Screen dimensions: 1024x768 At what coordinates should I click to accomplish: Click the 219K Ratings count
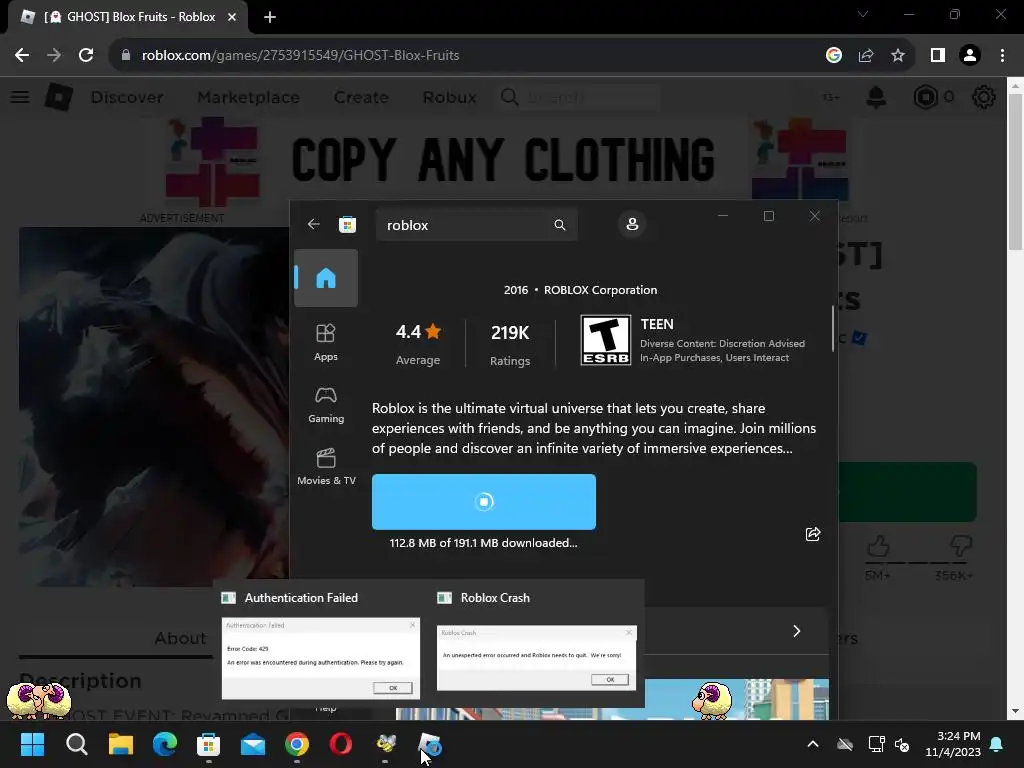click(x=510, y=344)
